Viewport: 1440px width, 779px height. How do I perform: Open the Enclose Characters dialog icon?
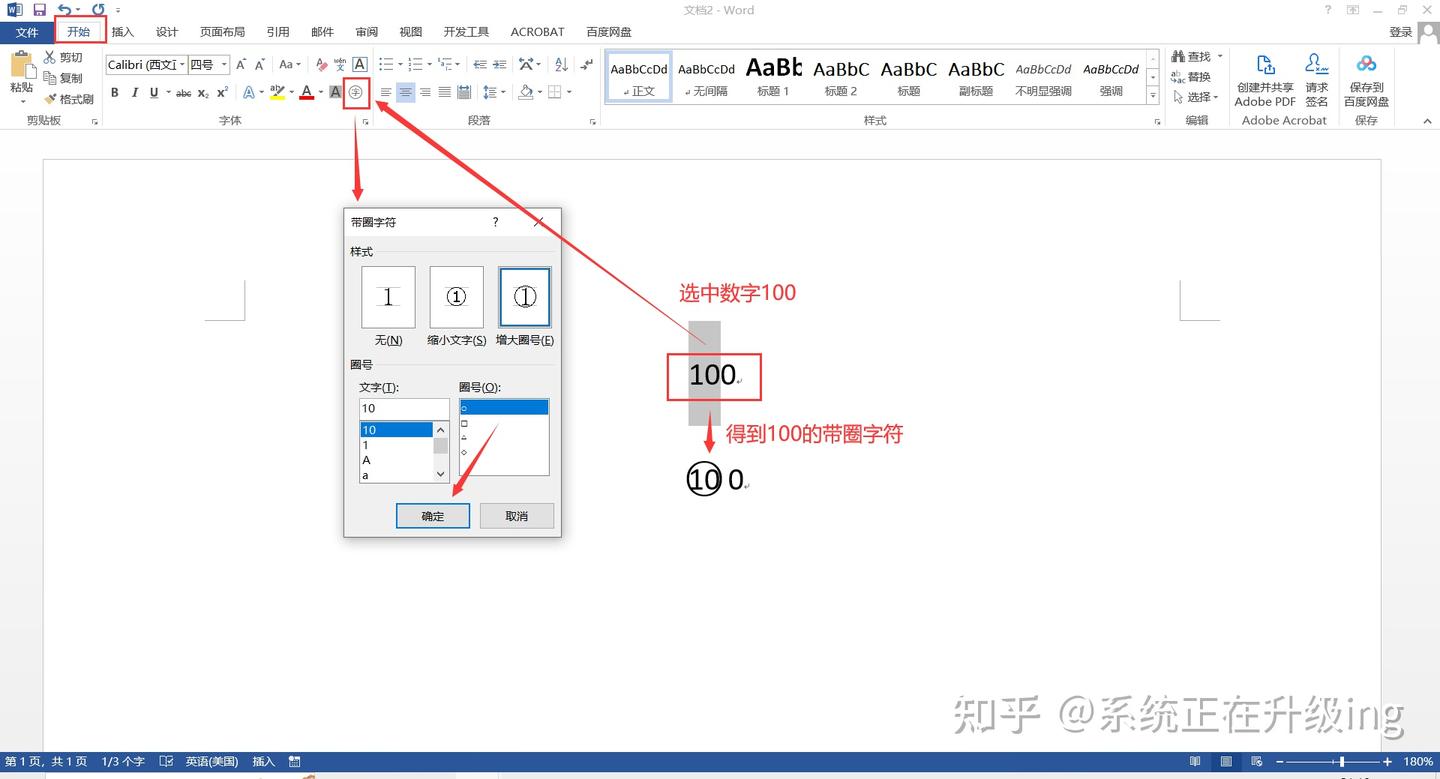pos(356,92)
